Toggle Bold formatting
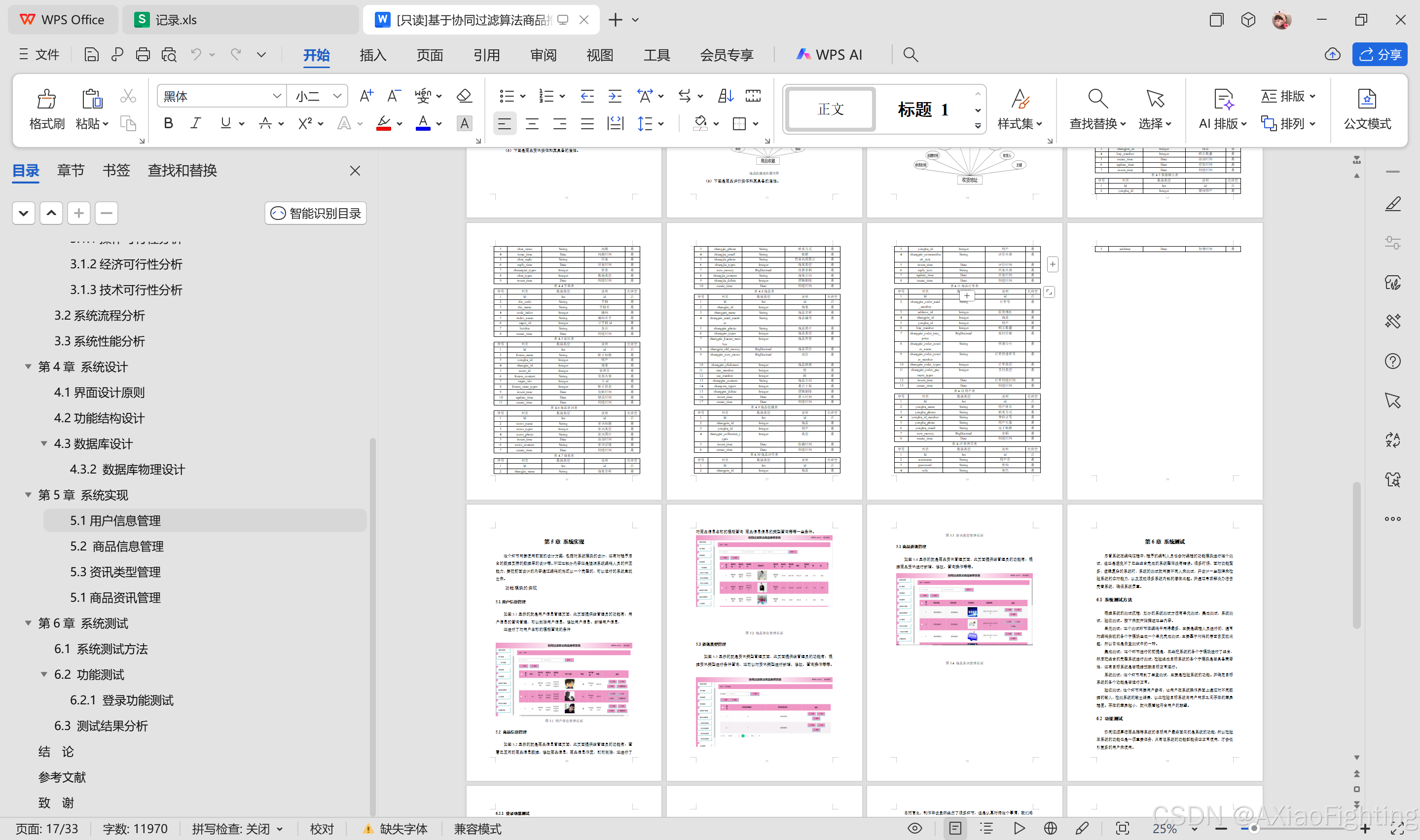 pyautogui.click(x=168, y=123)
